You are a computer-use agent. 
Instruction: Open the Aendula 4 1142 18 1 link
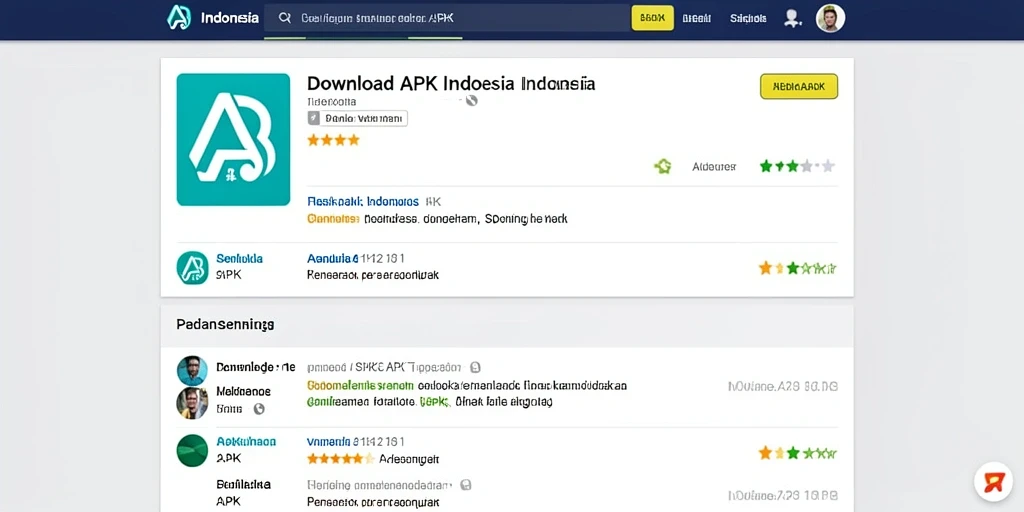coord(356,259)
